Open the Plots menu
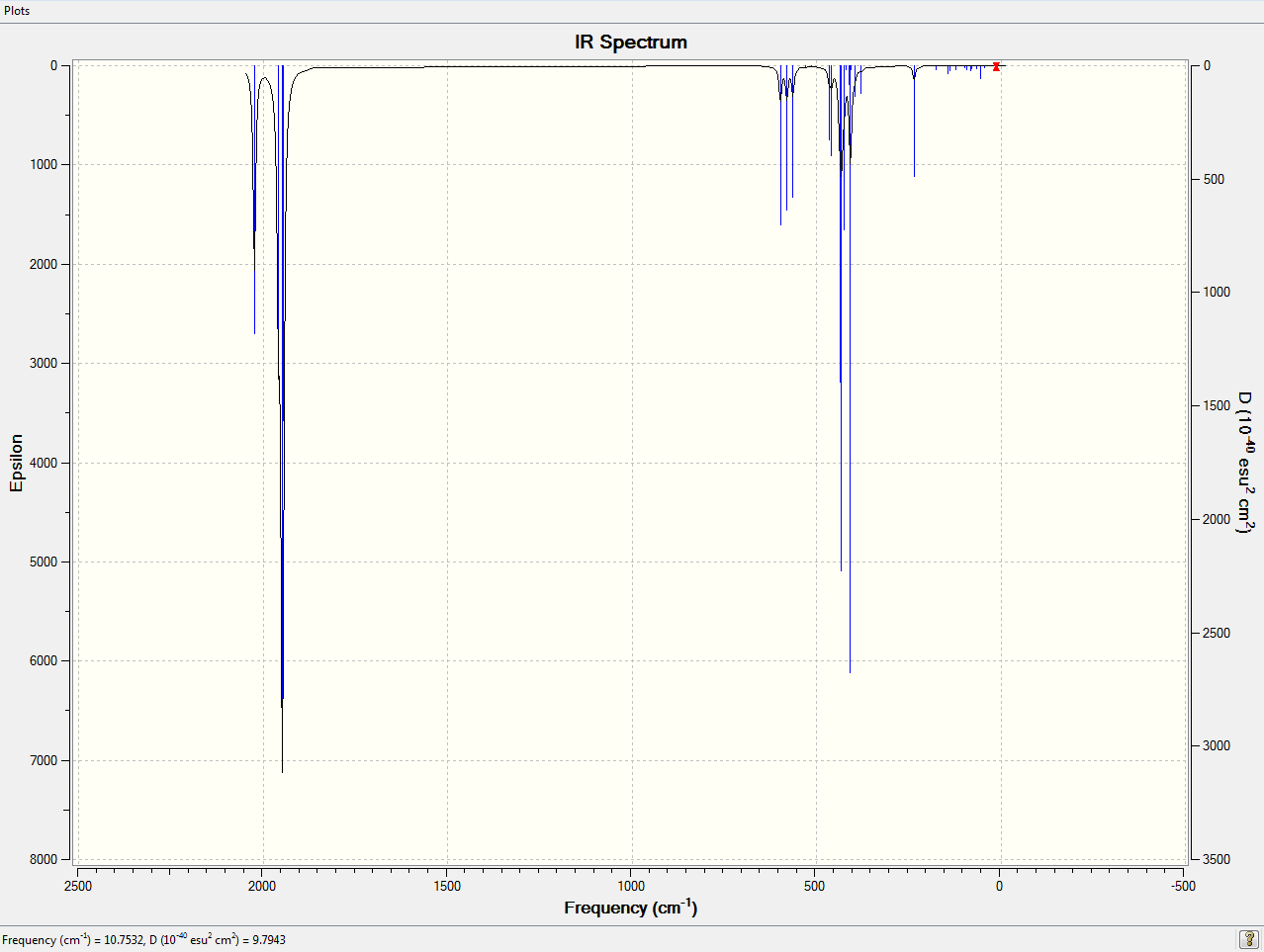This screenshot has height=952, width=1264. (17, 11)
